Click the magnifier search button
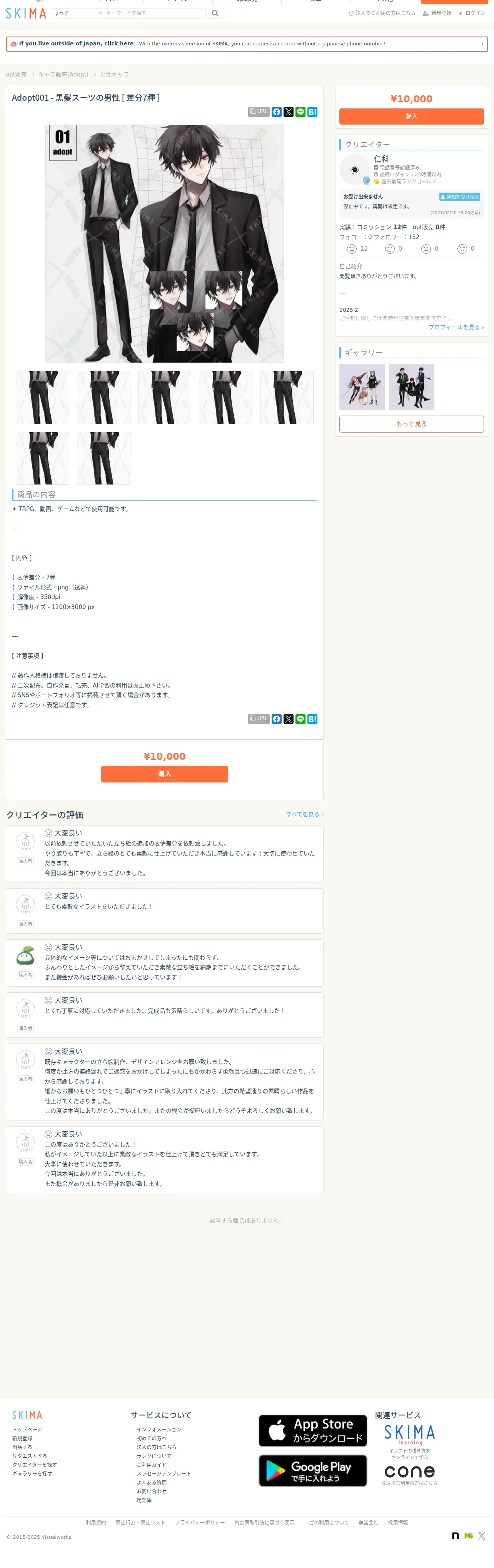This screenshot has width=494, height=1568. pos(215,13)
